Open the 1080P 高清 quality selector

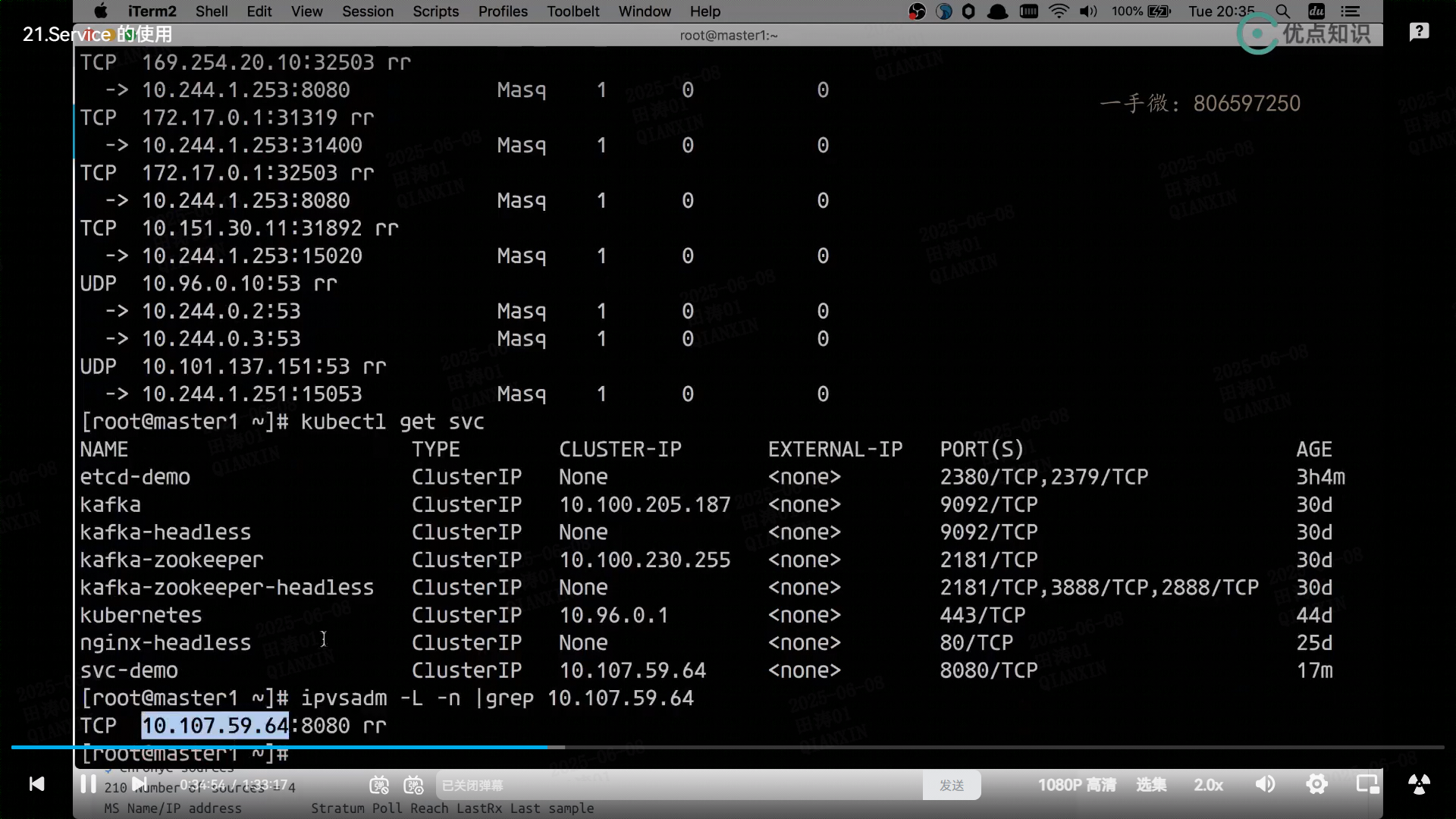point(1077,785)
